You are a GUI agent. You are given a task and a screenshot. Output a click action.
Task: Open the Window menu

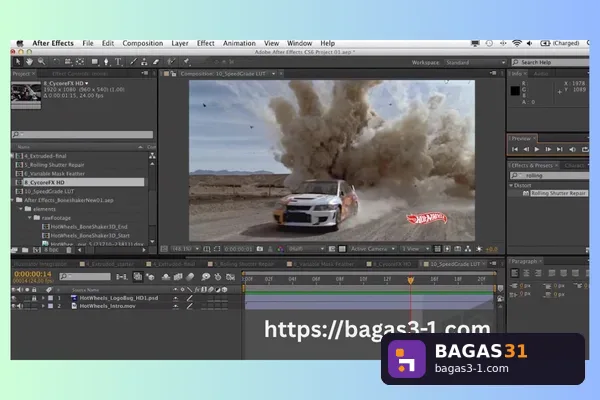pyautogui.click(x=300, y=43)
